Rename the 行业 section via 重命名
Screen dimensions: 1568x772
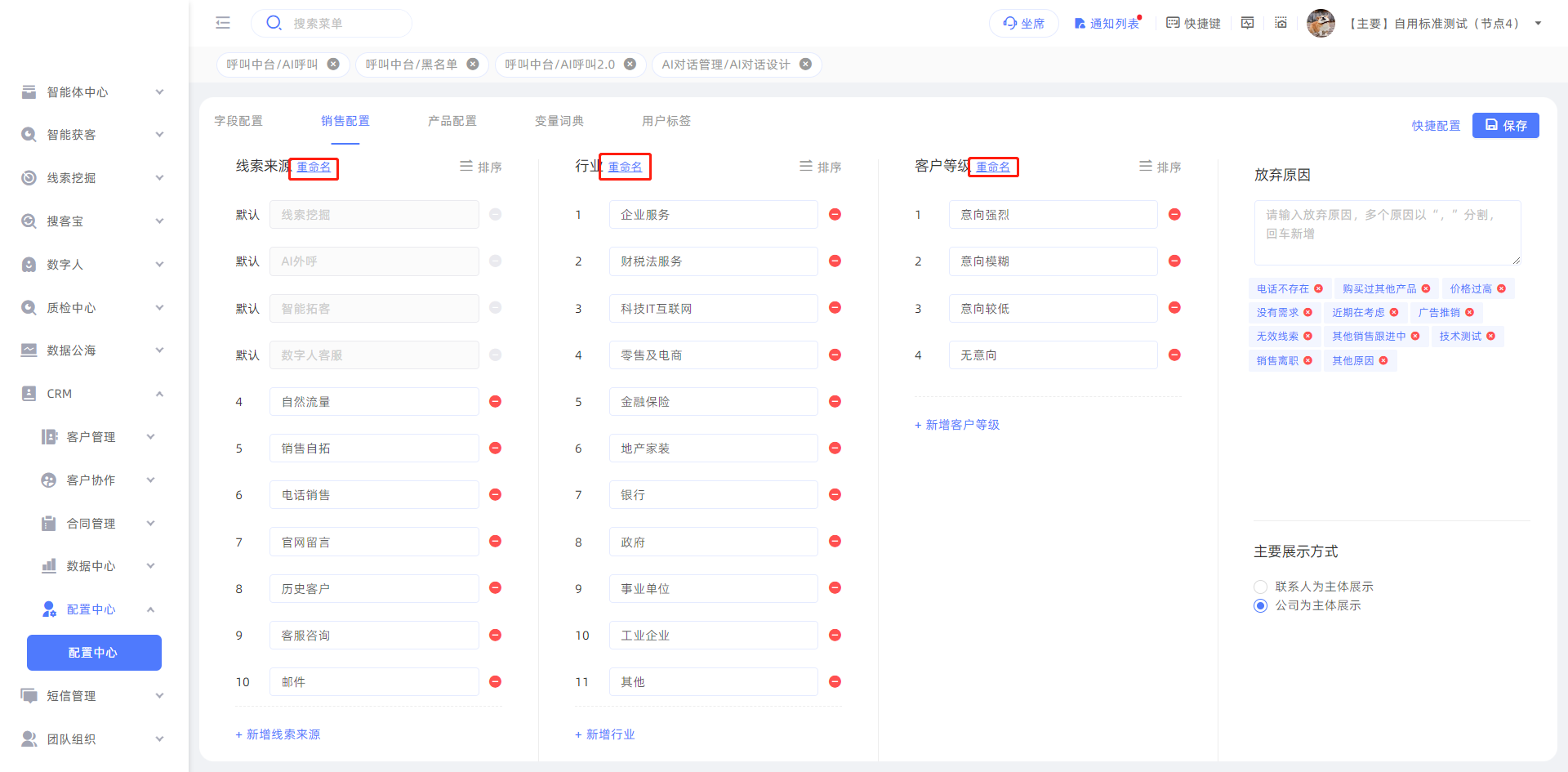pyautogui.click(x=625, y=167)
